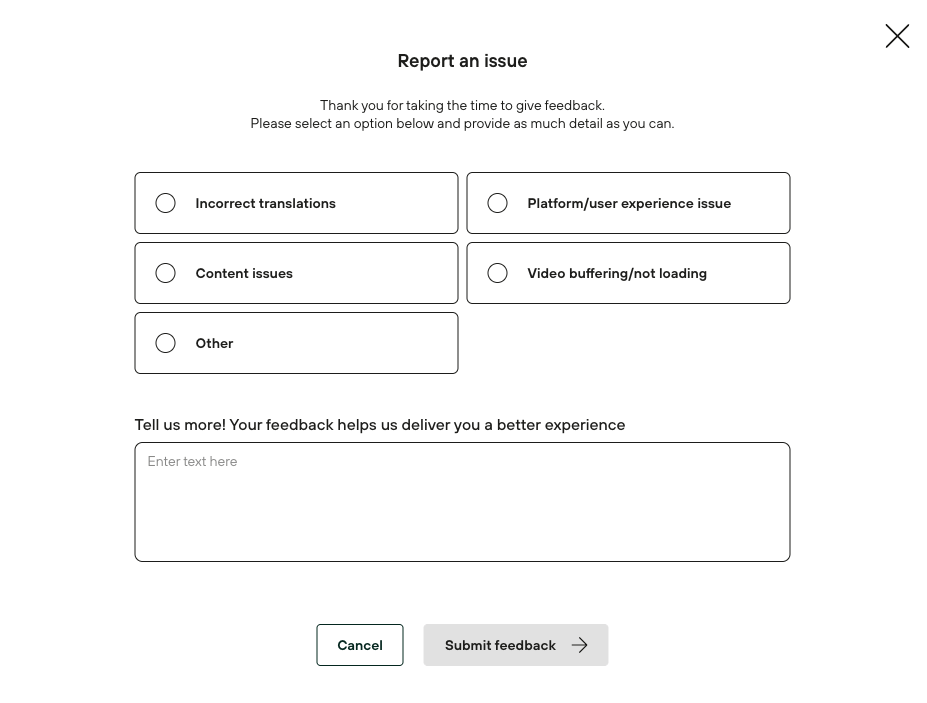Click the Thank you for feedback message
The height and width of the screenshot is (703, 927).
point(462,105)
